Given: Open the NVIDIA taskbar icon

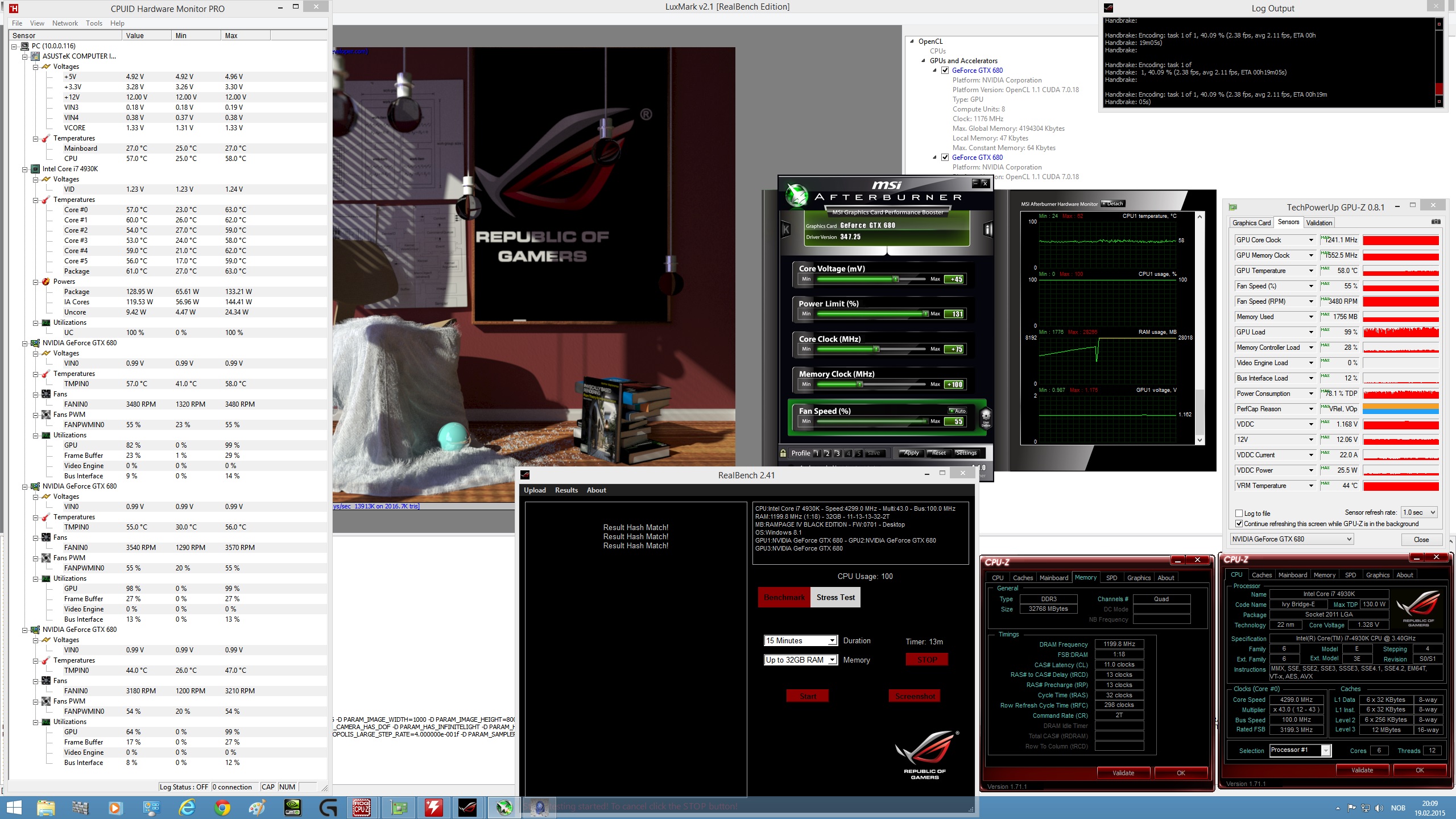Looking at the screenshot, I should 292,808.
